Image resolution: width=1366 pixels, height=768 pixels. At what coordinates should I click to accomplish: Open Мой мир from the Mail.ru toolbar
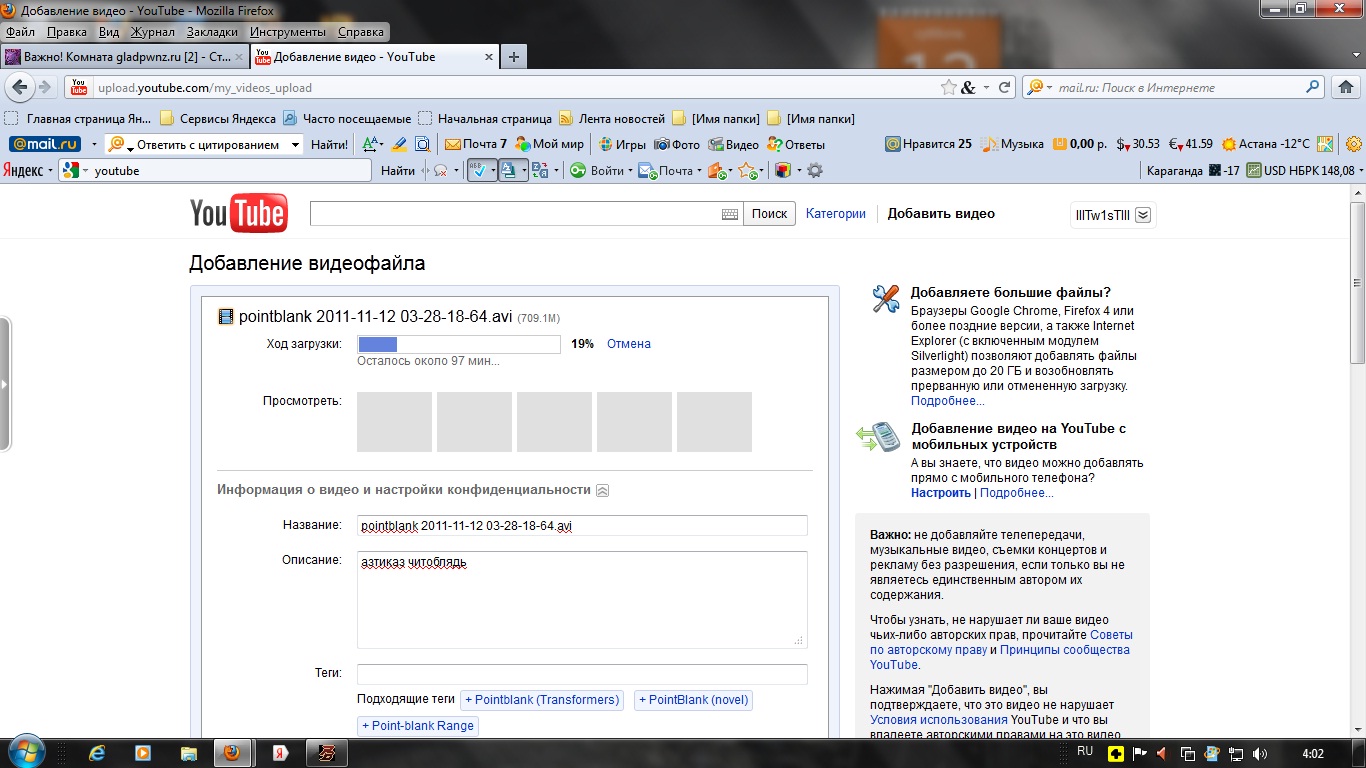[549, 144]
